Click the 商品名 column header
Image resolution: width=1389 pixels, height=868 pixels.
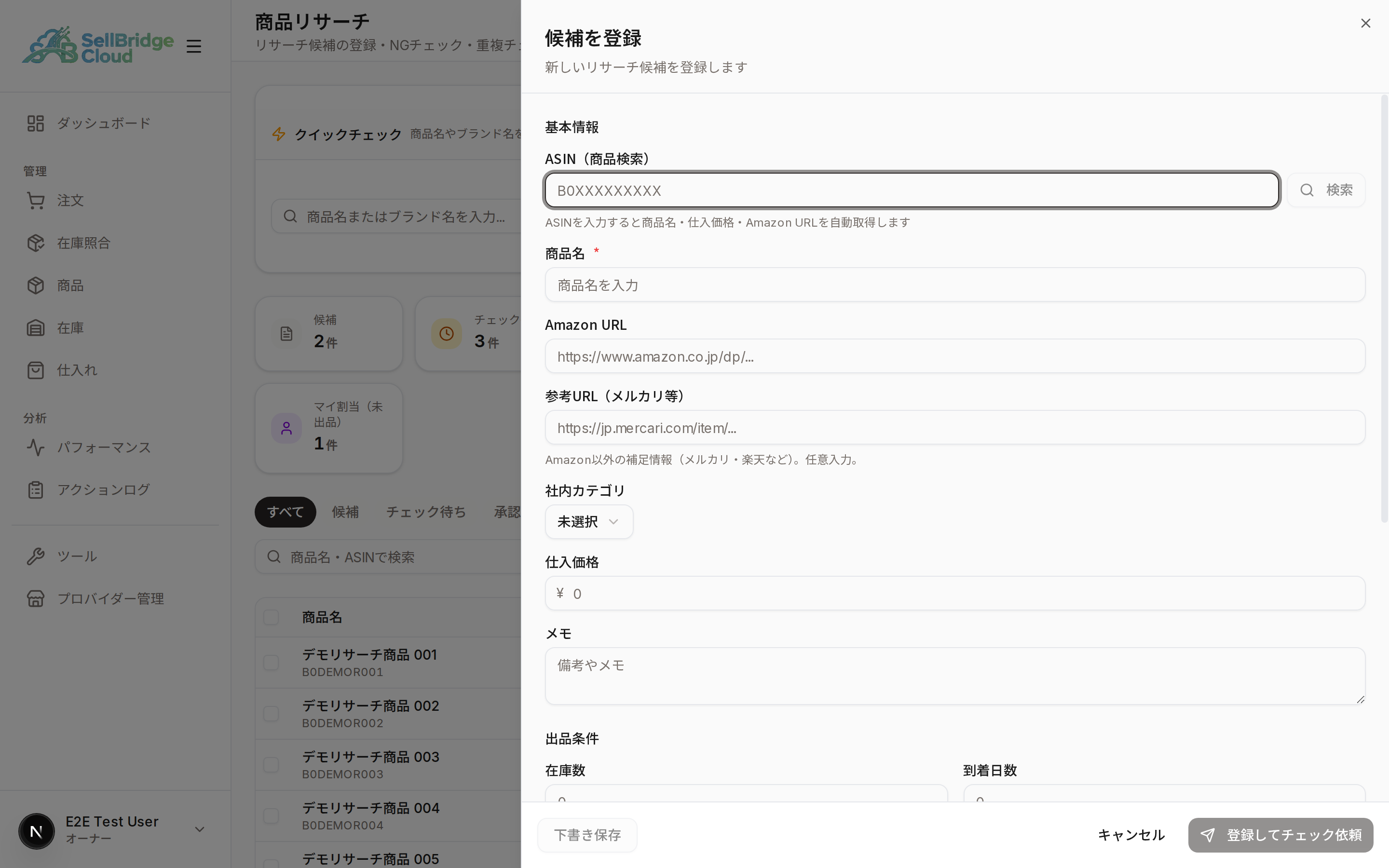pyautogui.click(x=322, y=618)
